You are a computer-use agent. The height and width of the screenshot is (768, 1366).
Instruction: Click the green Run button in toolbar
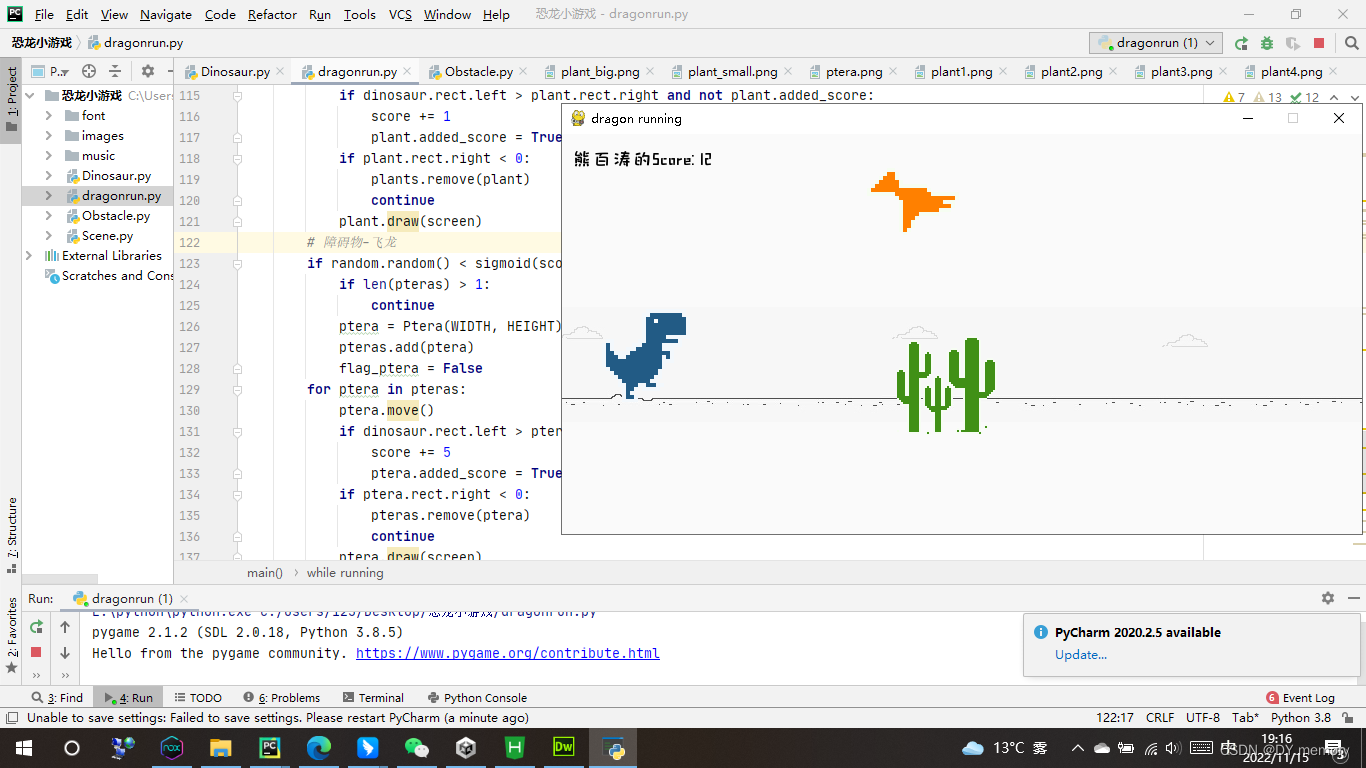click(1241, 43)
